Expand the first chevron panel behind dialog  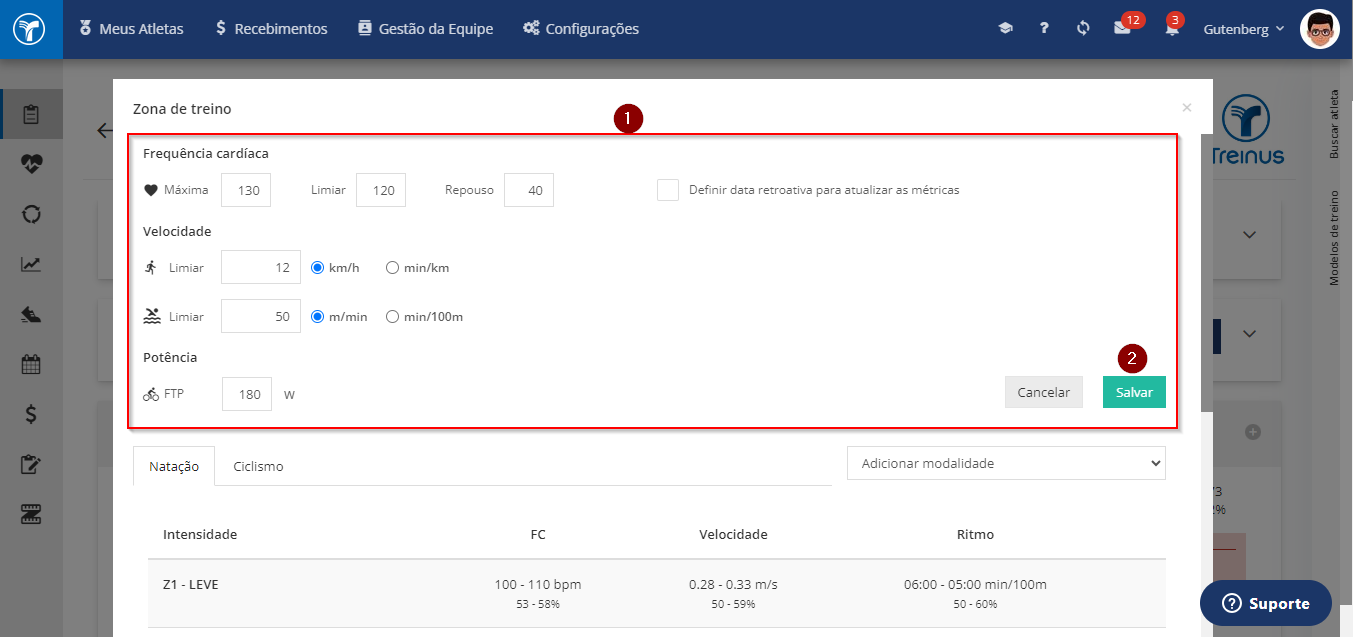coord(1249,234)
